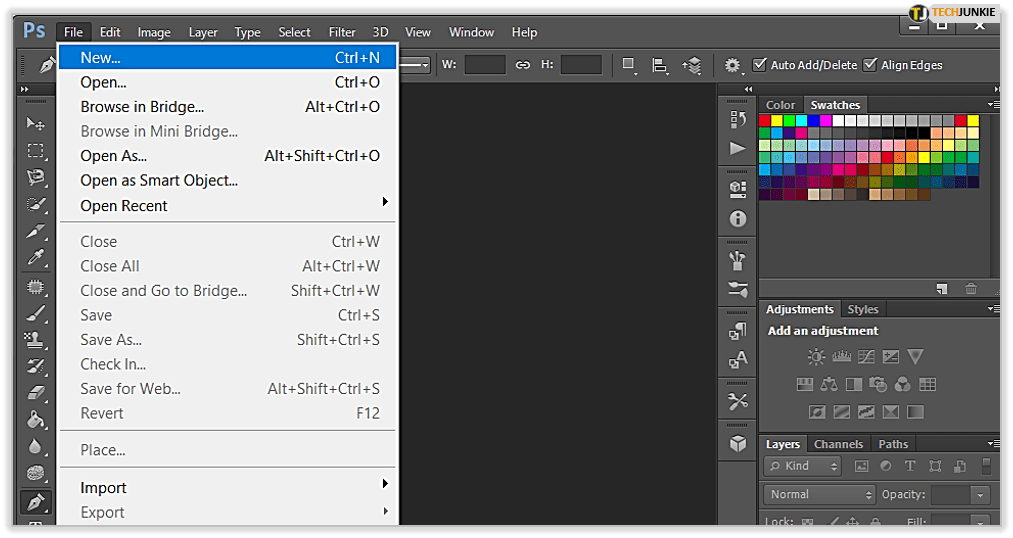Delete swatch using trash icon
The height and width of the screenshot is (538, 1013).
[x=971, y=289]
